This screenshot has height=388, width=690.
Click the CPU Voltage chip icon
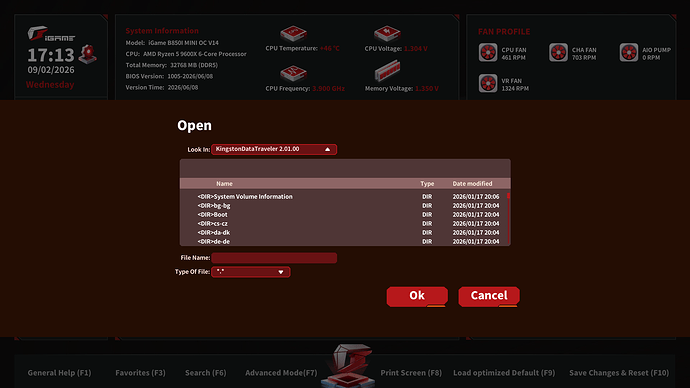(x=387, y=33)
